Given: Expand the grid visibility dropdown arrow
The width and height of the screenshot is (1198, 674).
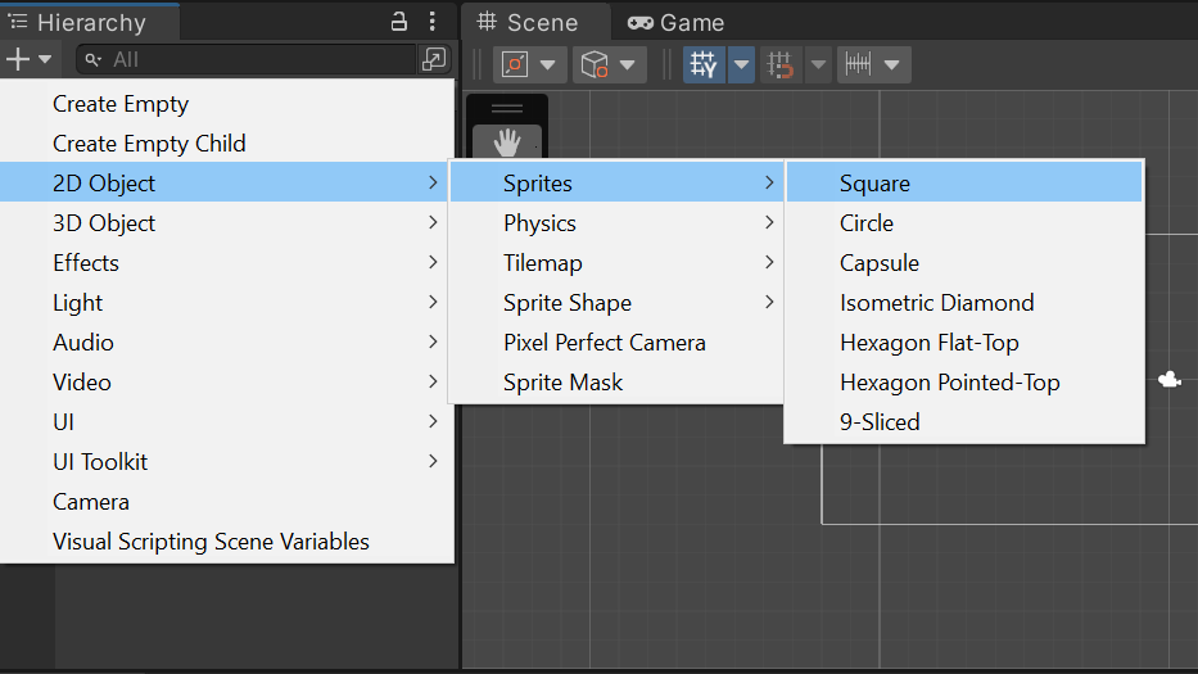Looking at the screenshot, I should pos(741,64).
